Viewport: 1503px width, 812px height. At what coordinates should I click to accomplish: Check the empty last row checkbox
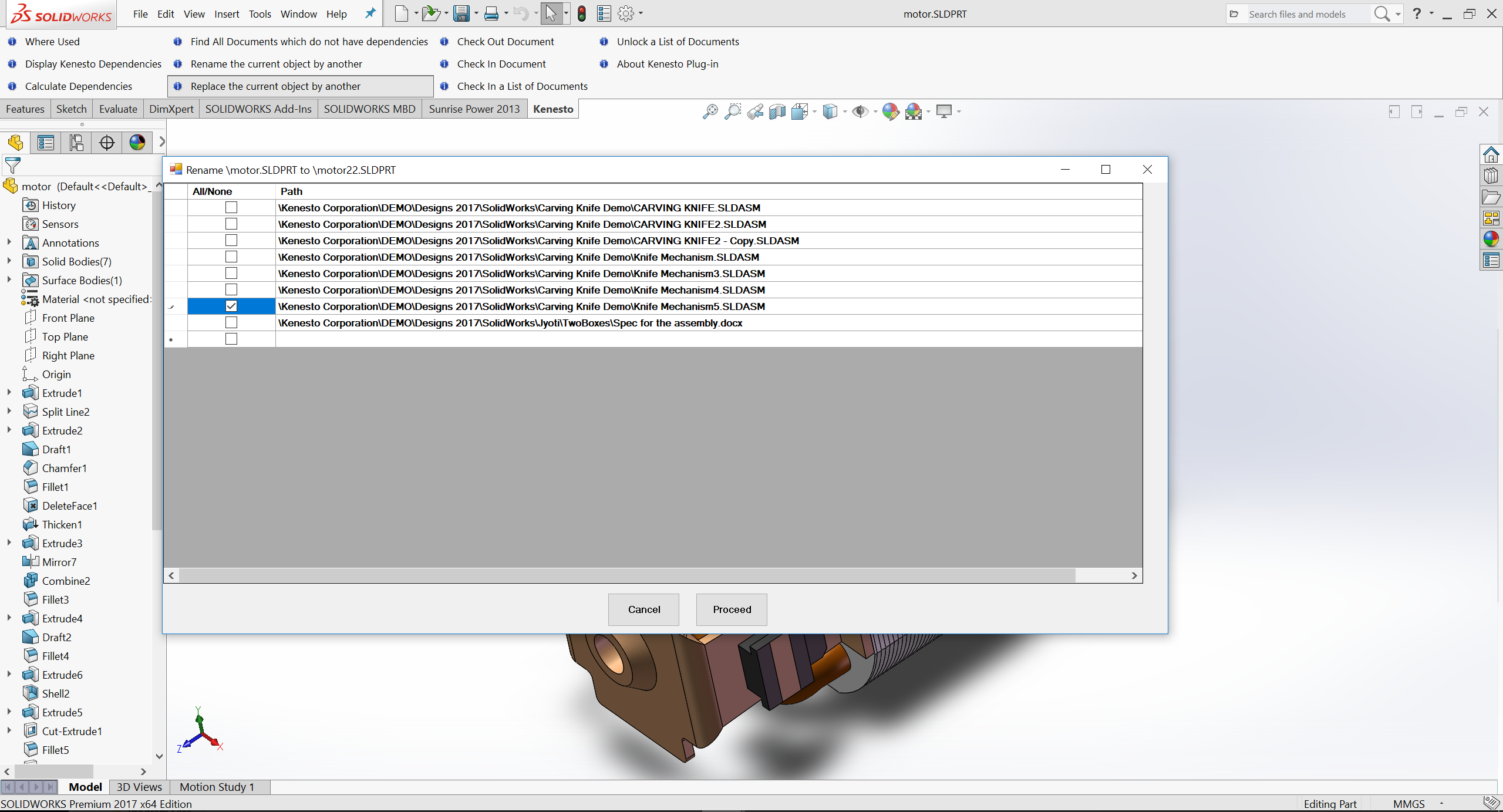tap(231, 339)
